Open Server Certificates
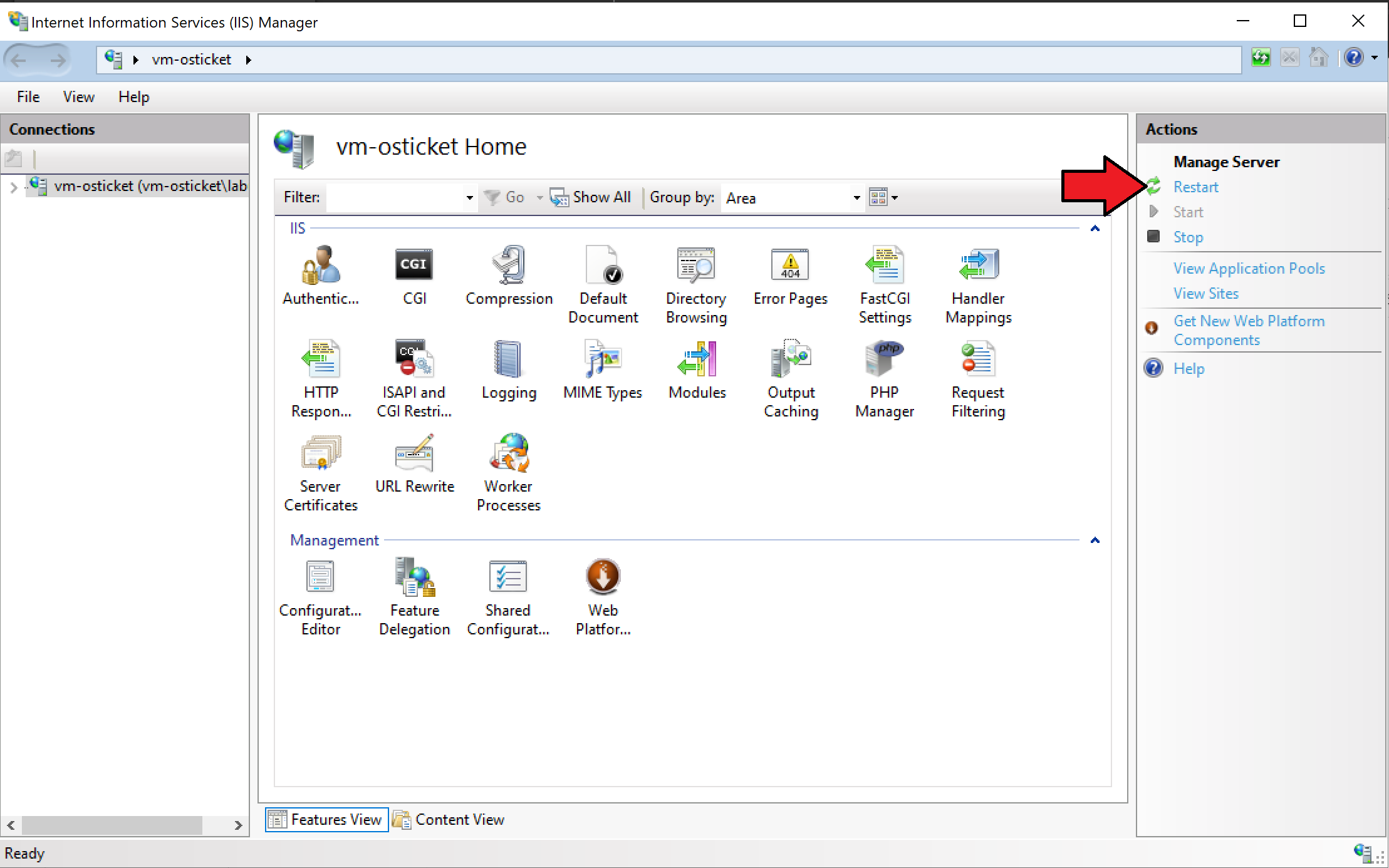 pos(321,472)
